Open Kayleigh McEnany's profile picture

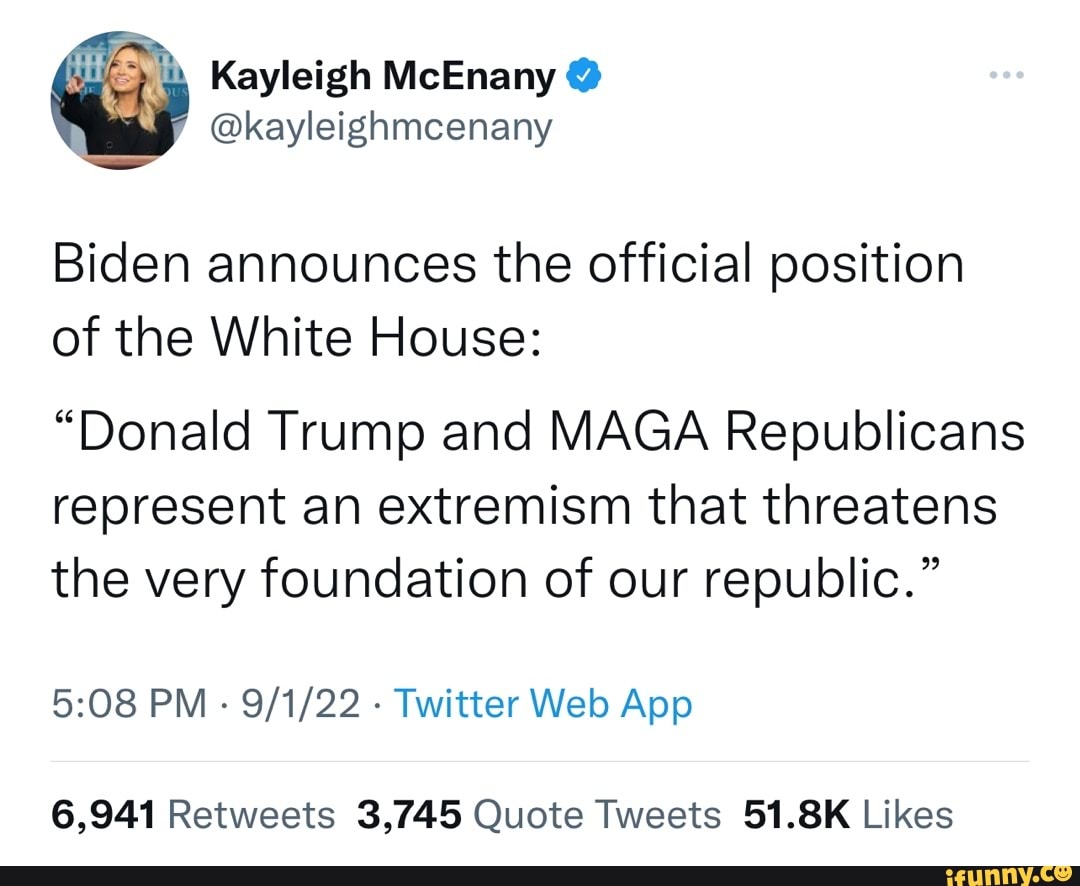click(119, 100)
